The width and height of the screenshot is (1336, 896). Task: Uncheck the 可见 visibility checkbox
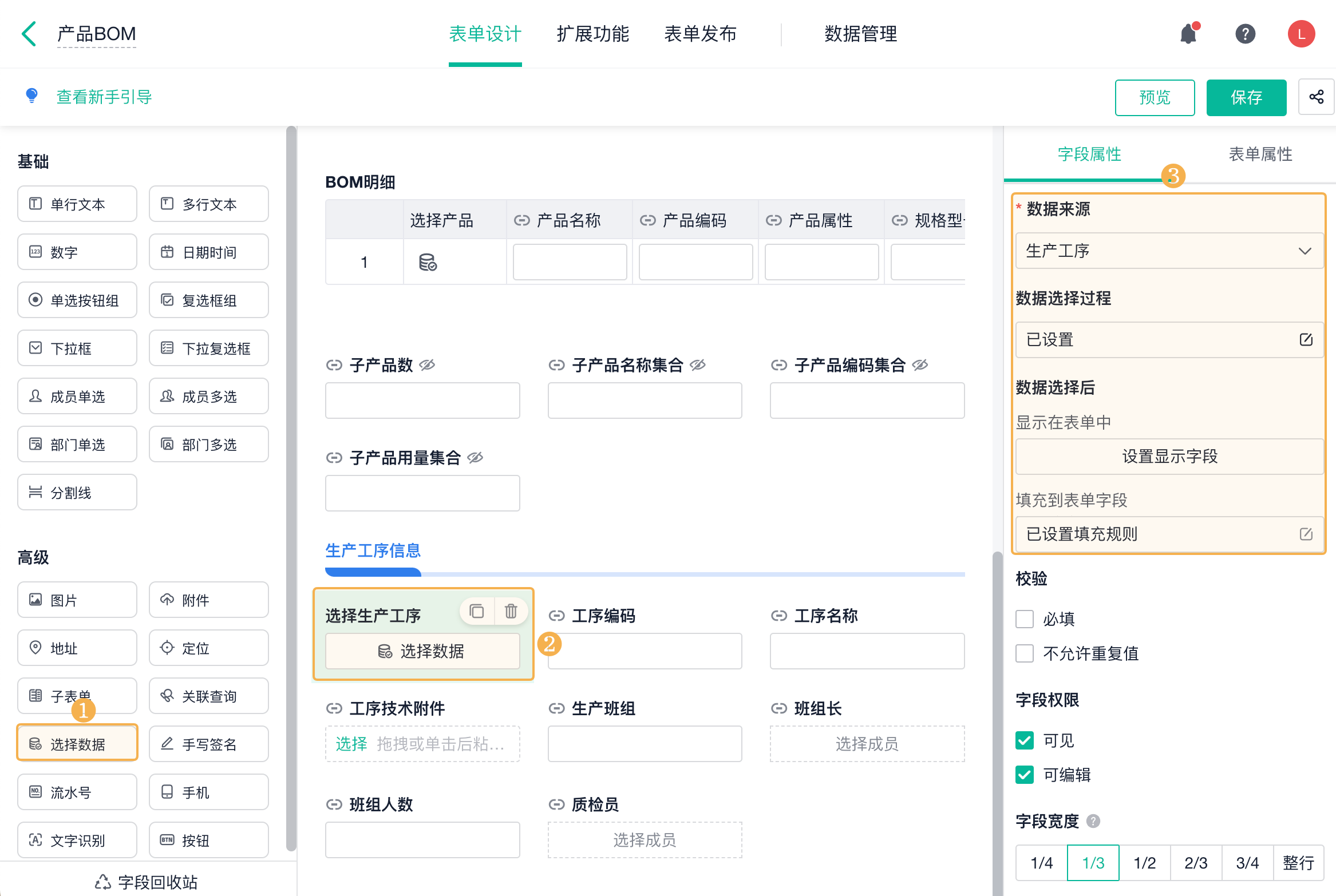pos(1025,740)
